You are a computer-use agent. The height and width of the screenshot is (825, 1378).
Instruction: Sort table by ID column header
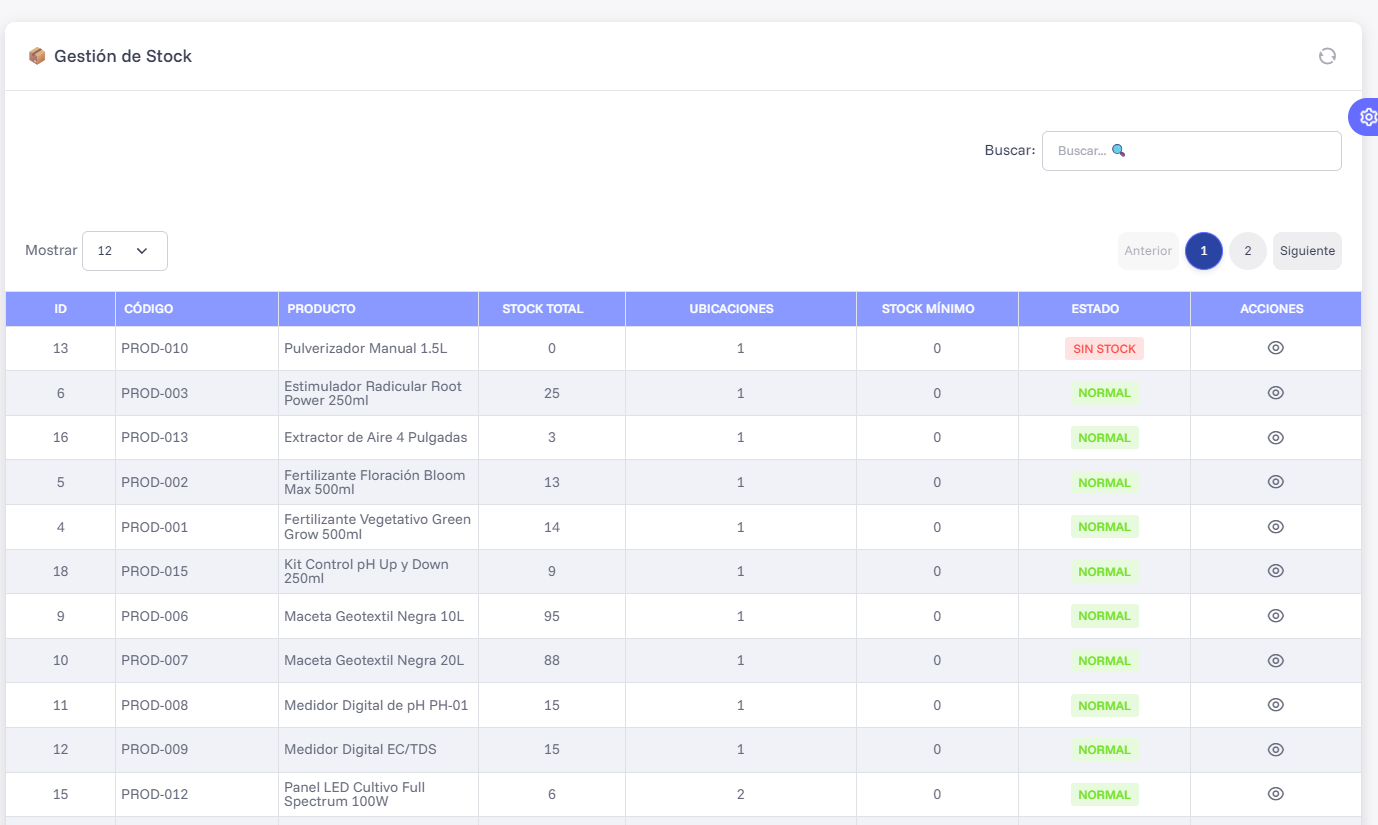coord(61,309)
